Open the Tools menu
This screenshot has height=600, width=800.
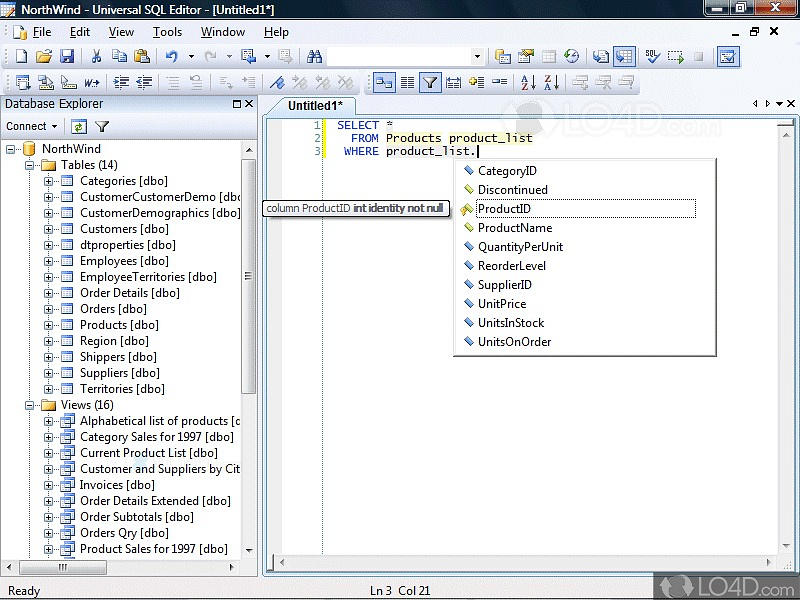(x=167, y=32)
